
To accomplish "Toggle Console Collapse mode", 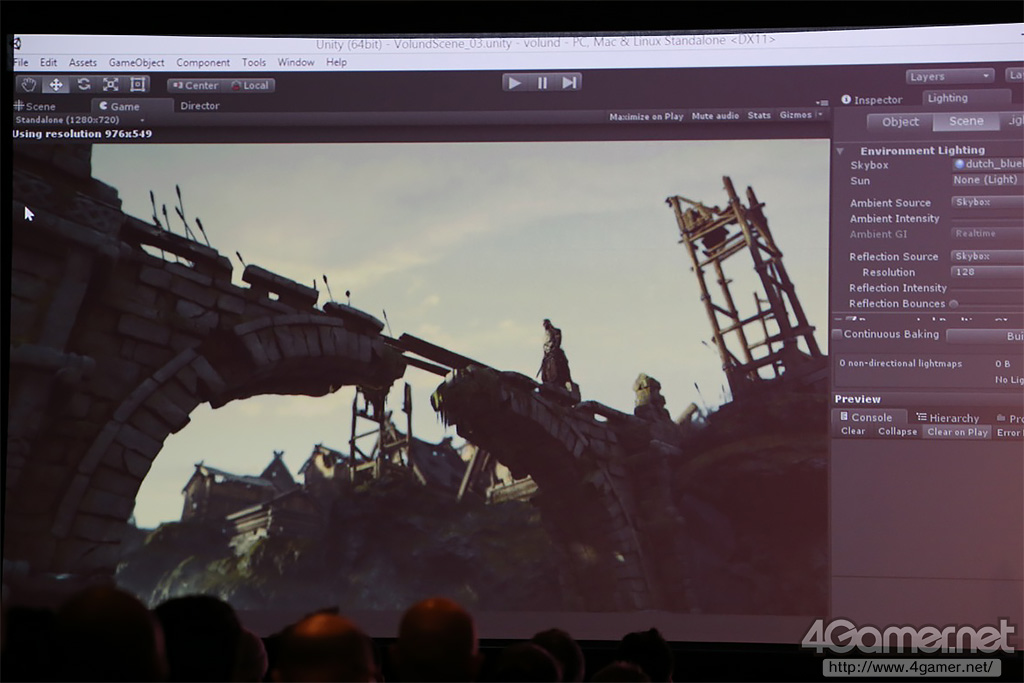I will pos(897,432).
